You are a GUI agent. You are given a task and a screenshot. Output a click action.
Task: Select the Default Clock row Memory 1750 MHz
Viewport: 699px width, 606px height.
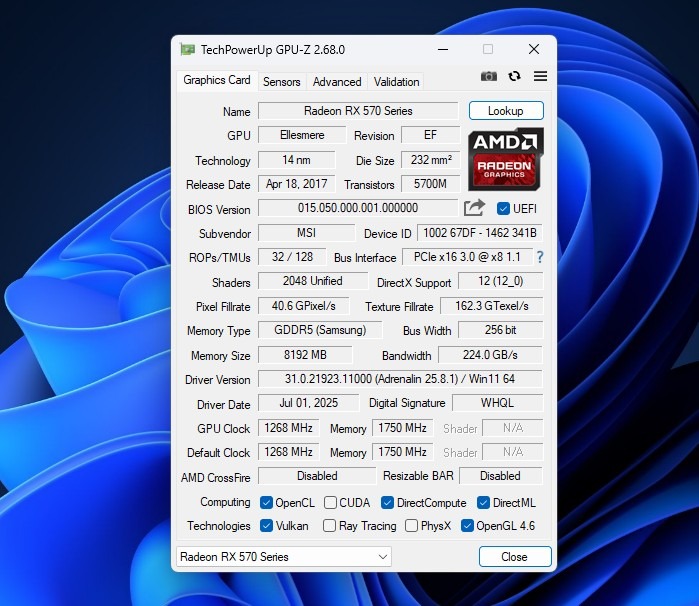(x=403, y=452)
